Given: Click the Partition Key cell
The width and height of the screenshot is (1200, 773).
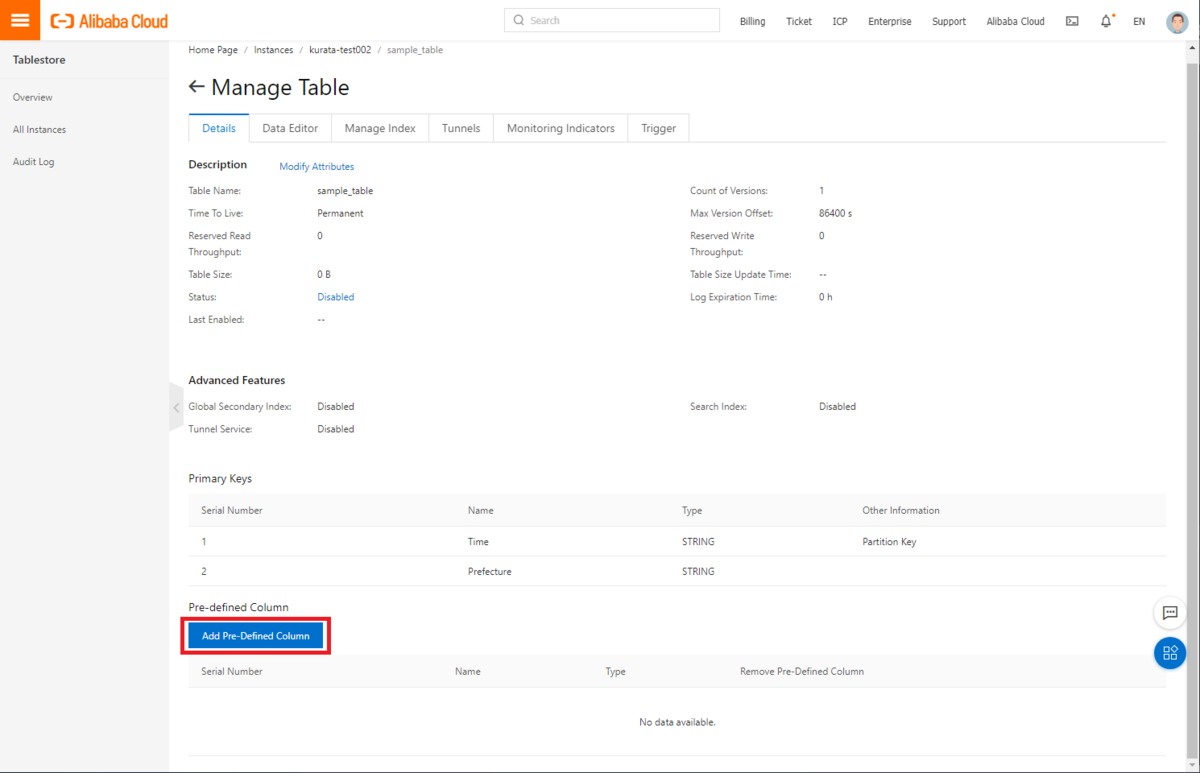Looking at the screenshot, I should coord(889,541).
